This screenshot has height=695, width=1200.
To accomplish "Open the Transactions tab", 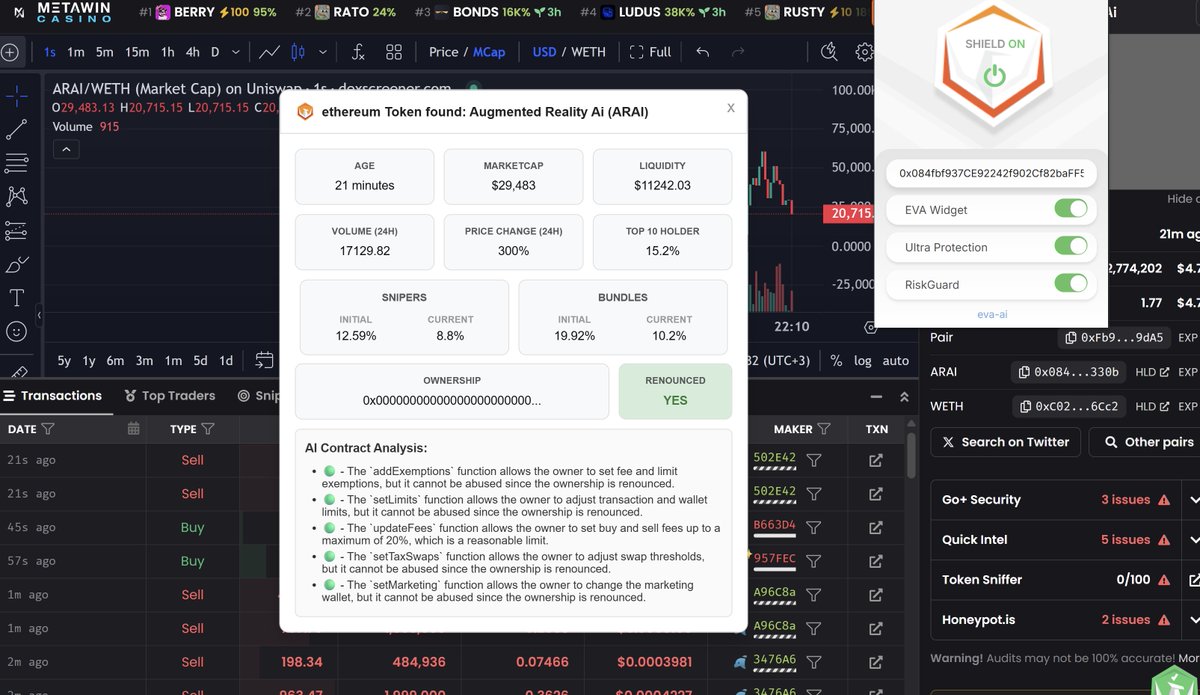I will [53, 396].
